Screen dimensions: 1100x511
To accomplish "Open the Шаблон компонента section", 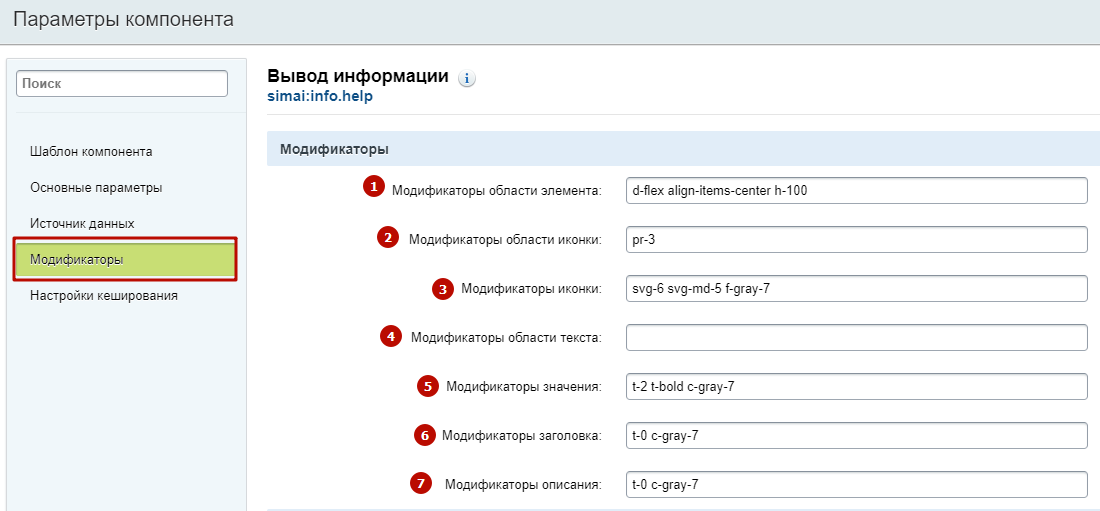I will click(x=91, y=152).
